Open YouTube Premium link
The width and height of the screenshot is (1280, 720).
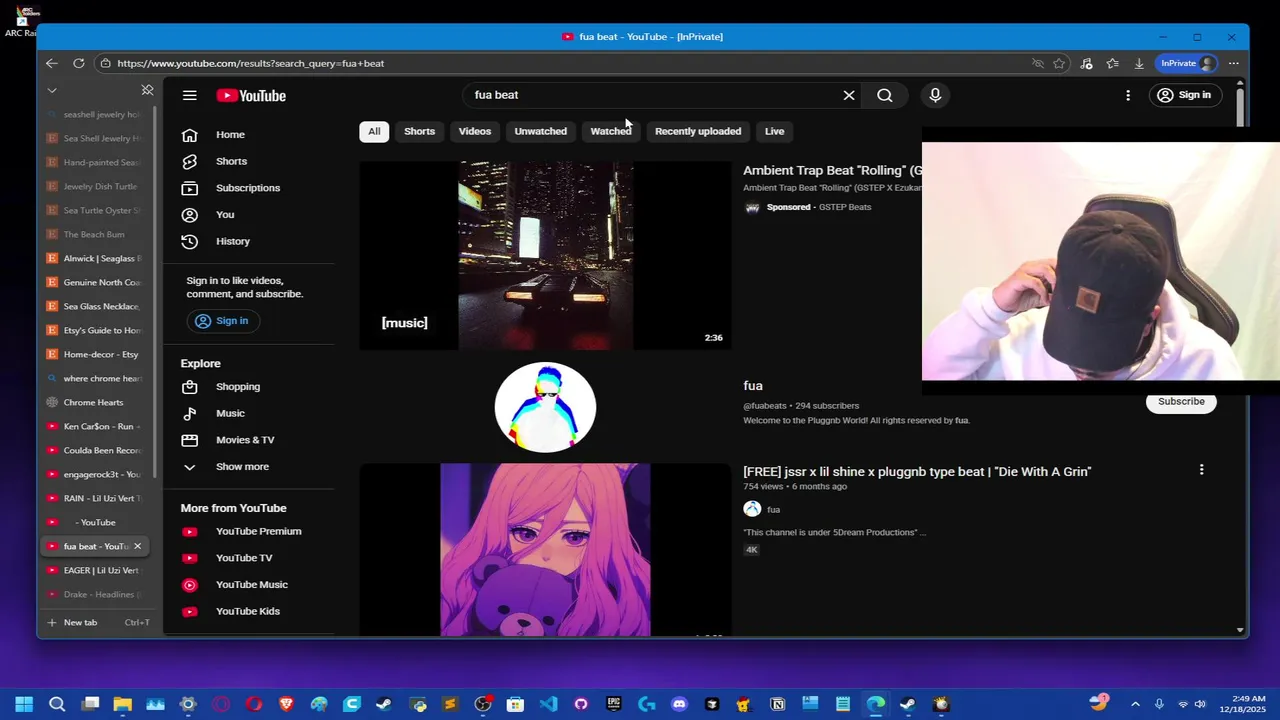coord(248,531)
